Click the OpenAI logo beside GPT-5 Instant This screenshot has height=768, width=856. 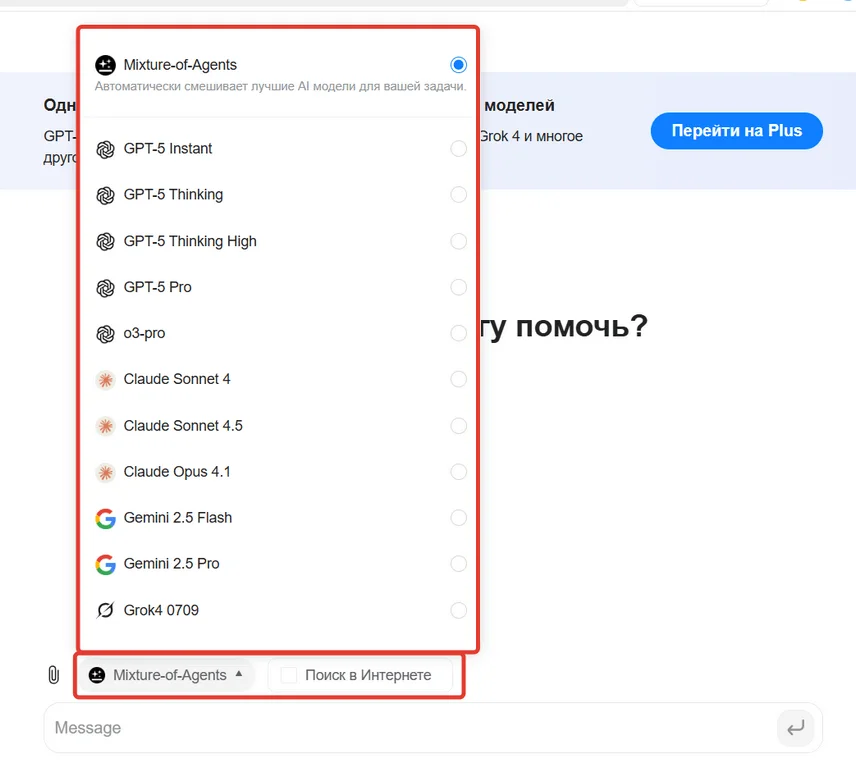(x=105, y=149)
